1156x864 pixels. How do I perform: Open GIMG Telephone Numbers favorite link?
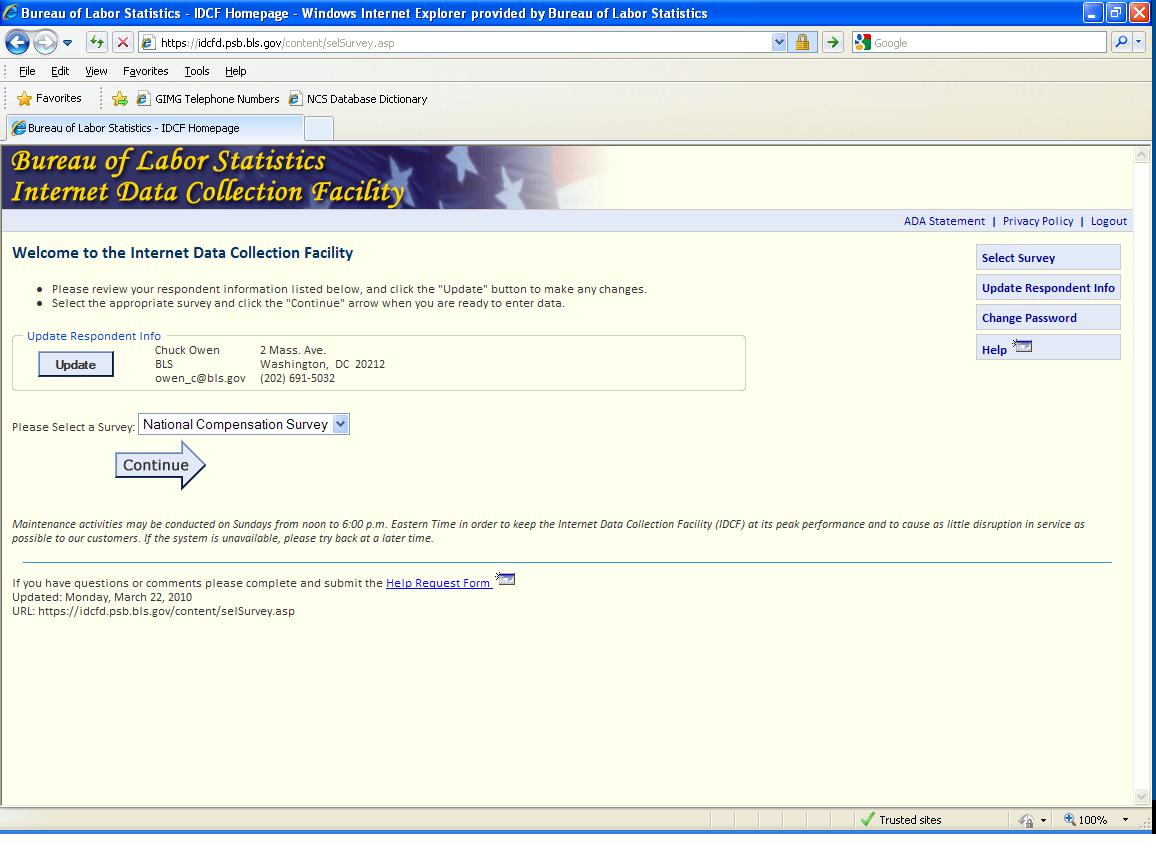[x=208, y=99]
